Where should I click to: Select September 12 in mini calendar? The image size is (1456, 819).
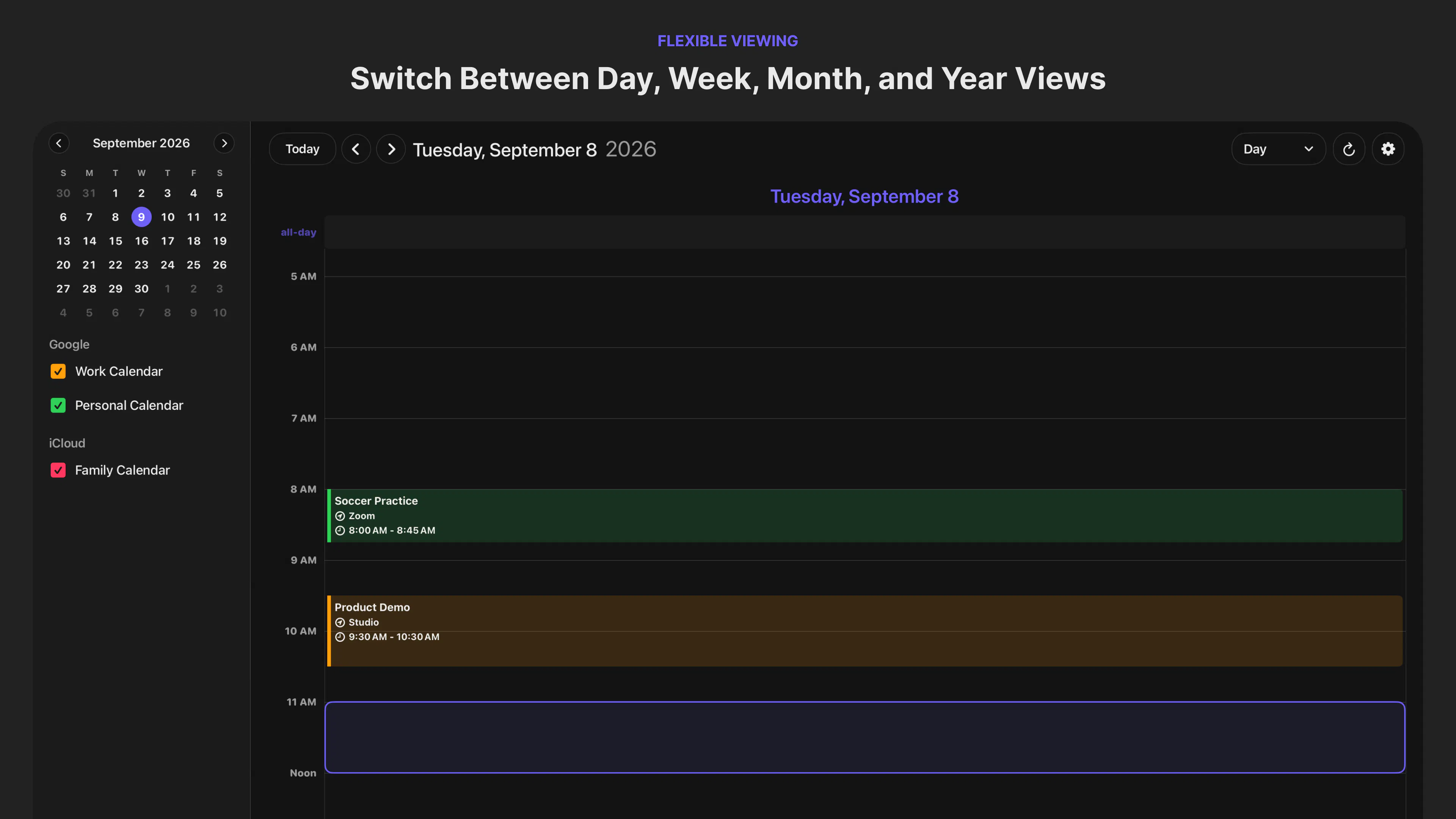click(220, 217)
